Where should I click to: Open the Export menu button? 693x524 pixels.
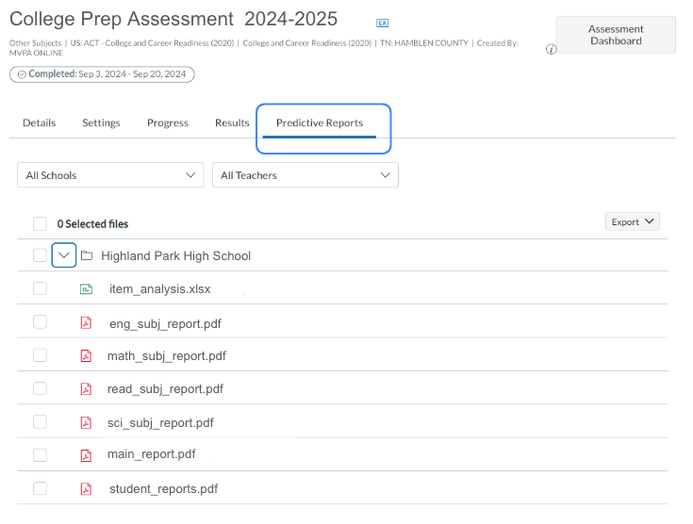coord(632,222)
